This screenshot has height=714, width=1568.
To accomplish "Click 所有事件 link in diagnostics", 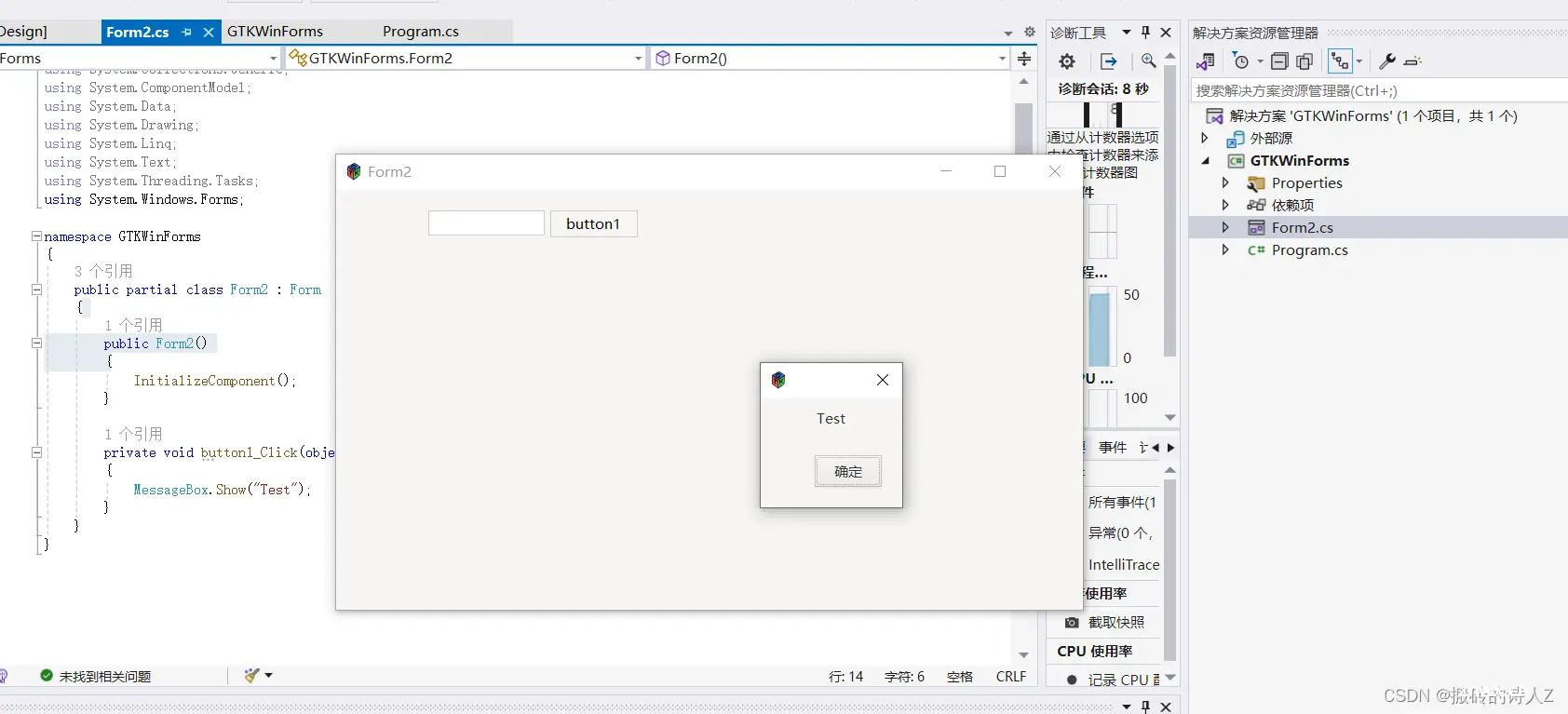I will point(1122,503).
